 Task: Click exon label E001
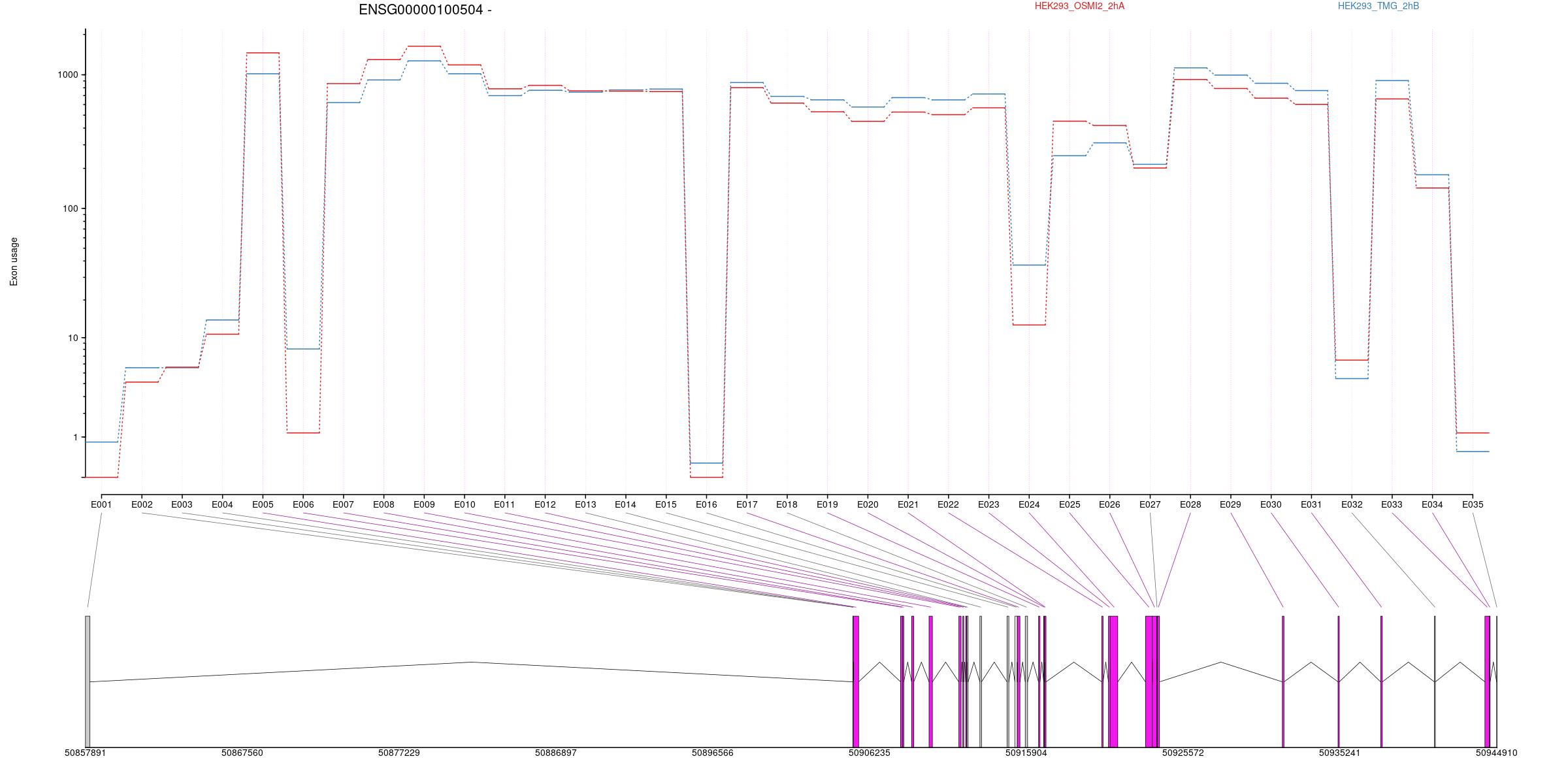101,504
